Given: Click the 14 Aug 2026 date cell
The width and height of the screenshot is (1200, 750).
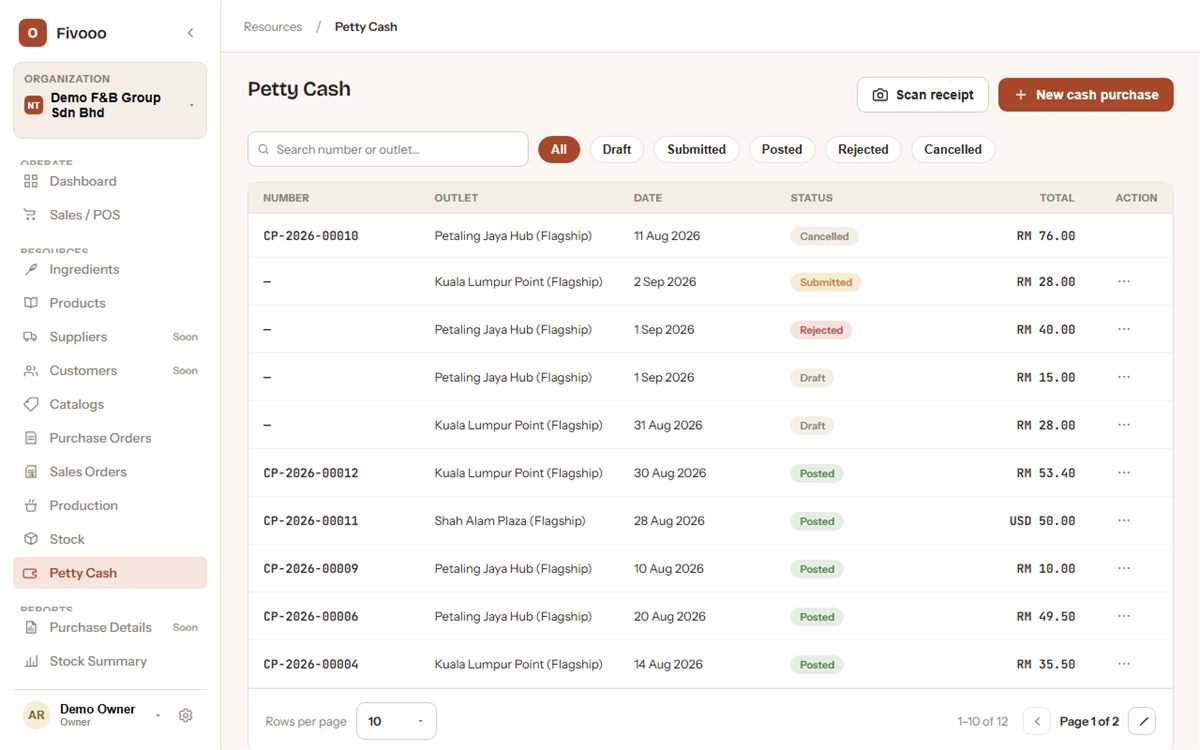Looking at the screenshot, I should pyautogui.click(x=668, y=664).
